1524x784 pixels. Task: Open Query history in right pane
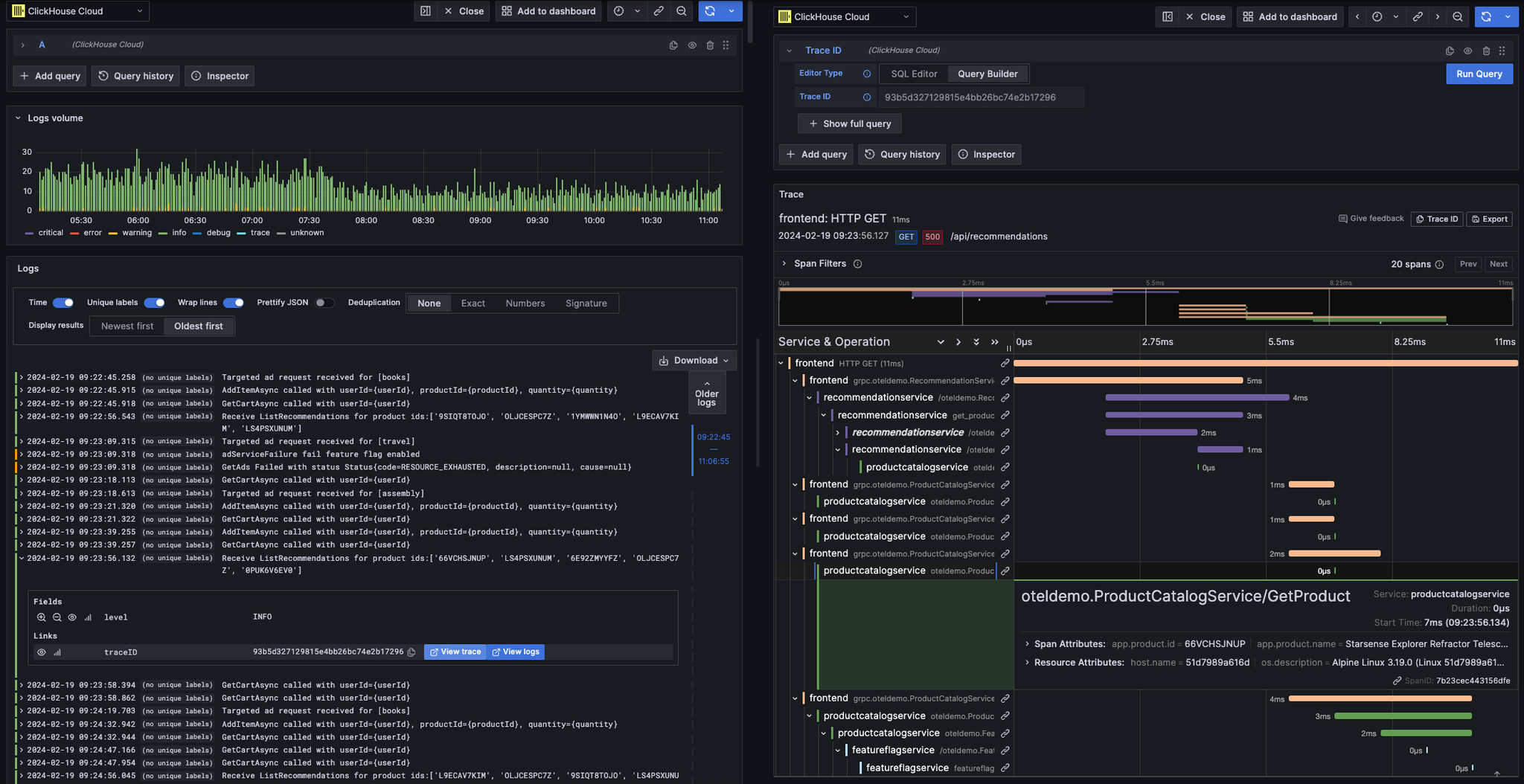point(902,154)
